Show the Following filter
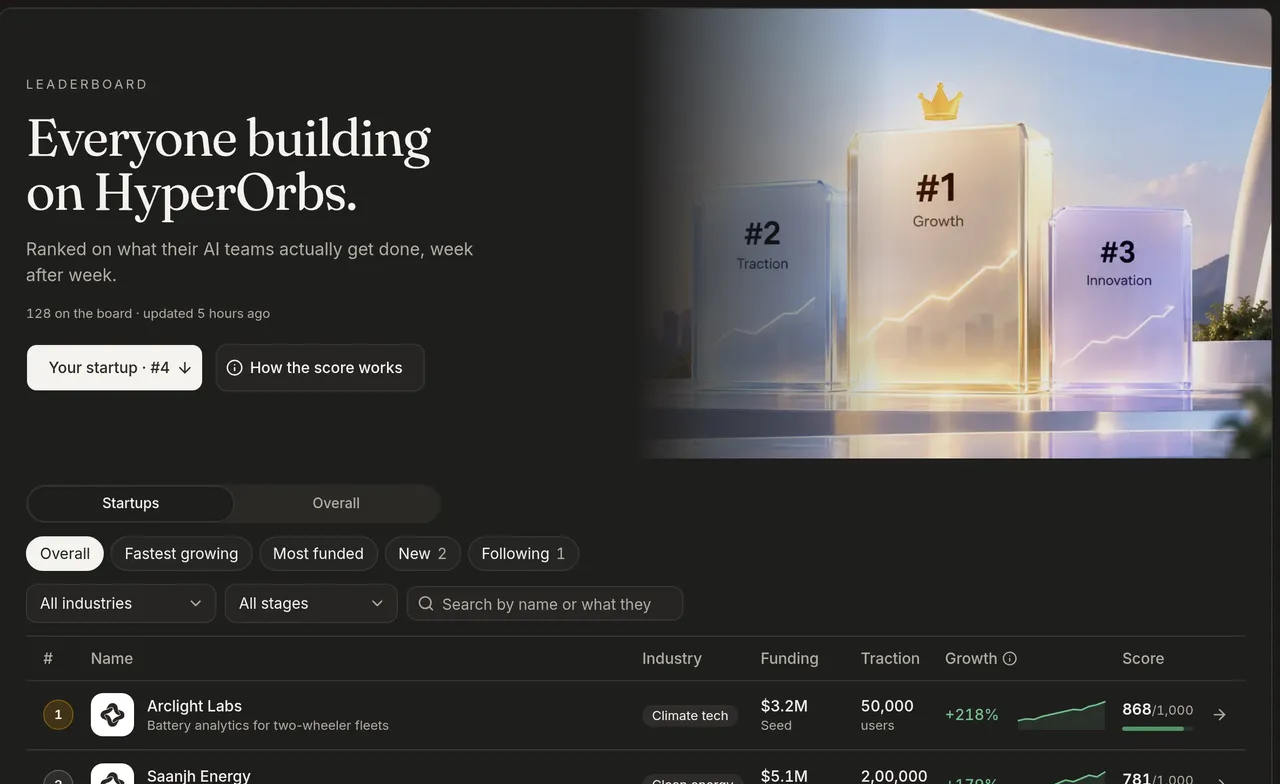1280x784 pixels. (x=523, y=553)
